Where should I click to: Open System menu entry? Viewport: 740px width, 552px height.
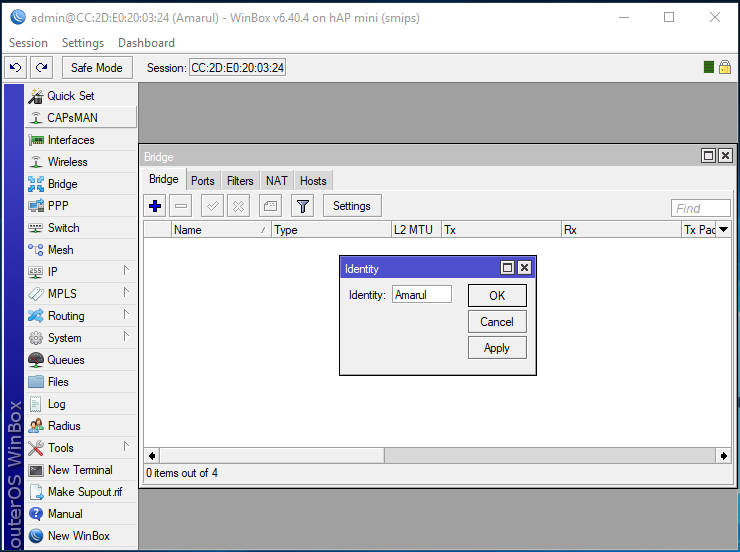coord(81,338)
